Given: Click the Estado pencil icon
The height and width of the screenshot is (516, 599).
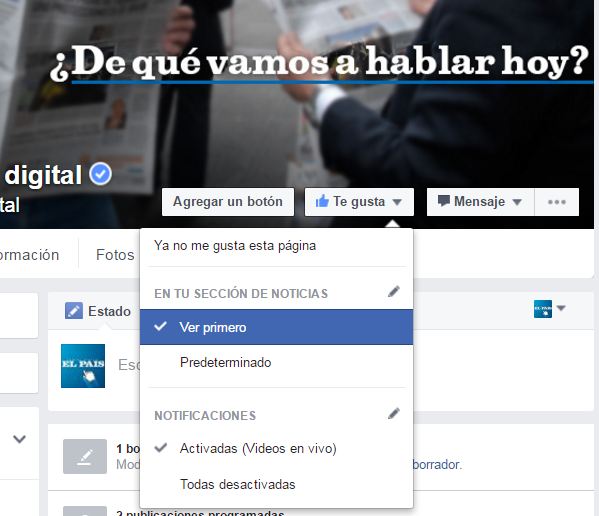Looking at the screenshot, I should (74, 311).
